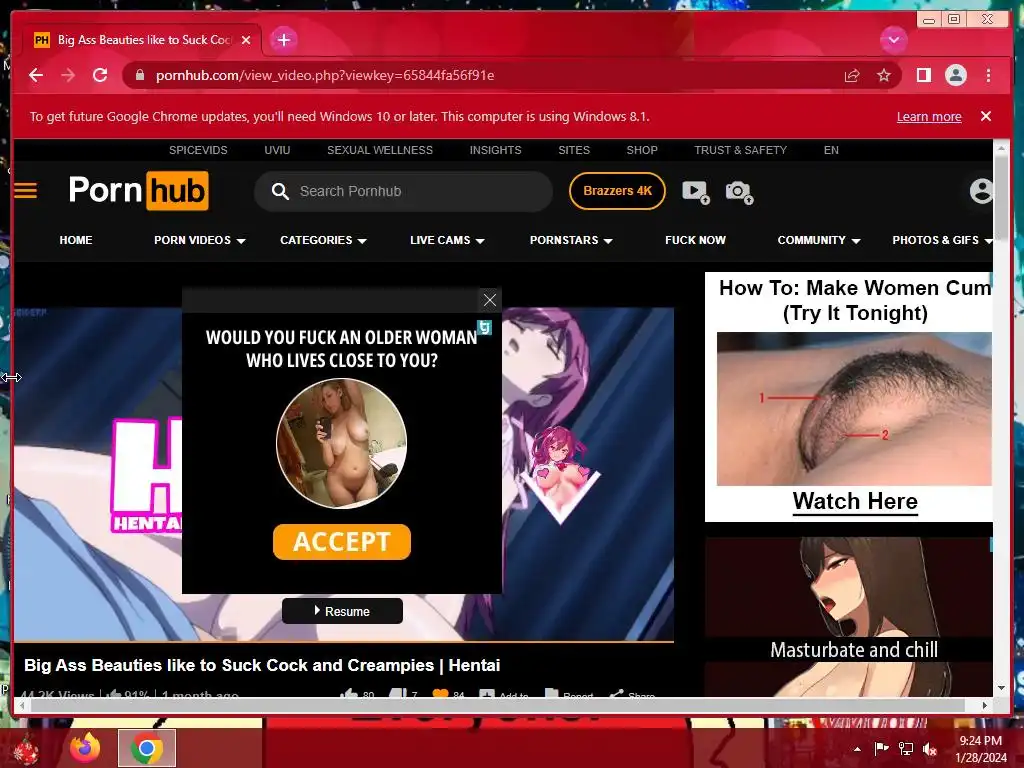
Task: Click the Learn more link in the infobar
Action: click(x=929, y=117)
